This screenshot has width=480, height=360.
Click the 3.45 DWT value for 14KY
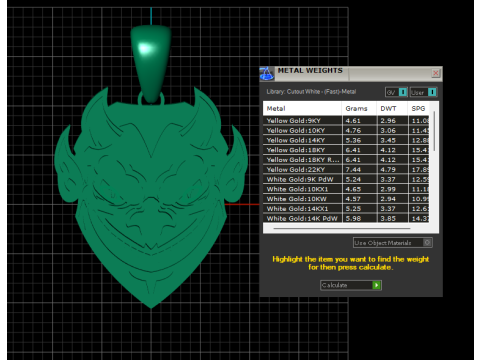tap(388, 140)
